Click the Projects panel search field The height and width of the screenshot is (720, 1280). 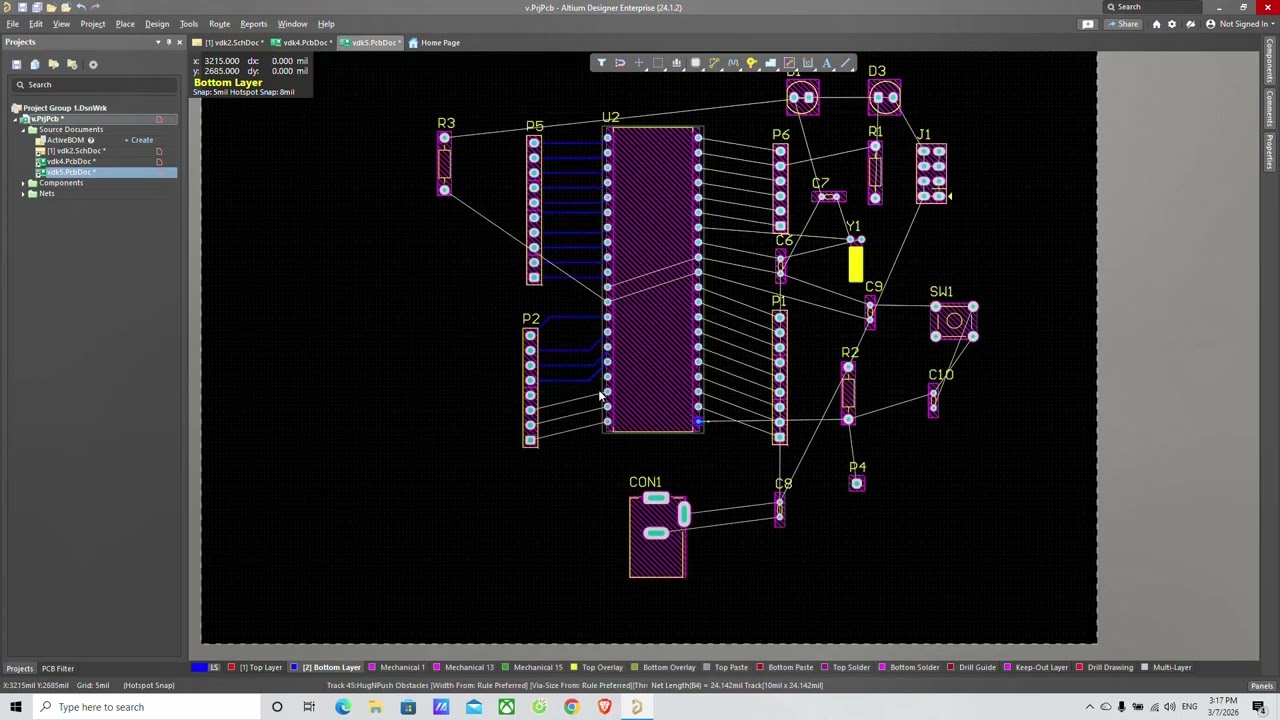(x=95, y=85)
